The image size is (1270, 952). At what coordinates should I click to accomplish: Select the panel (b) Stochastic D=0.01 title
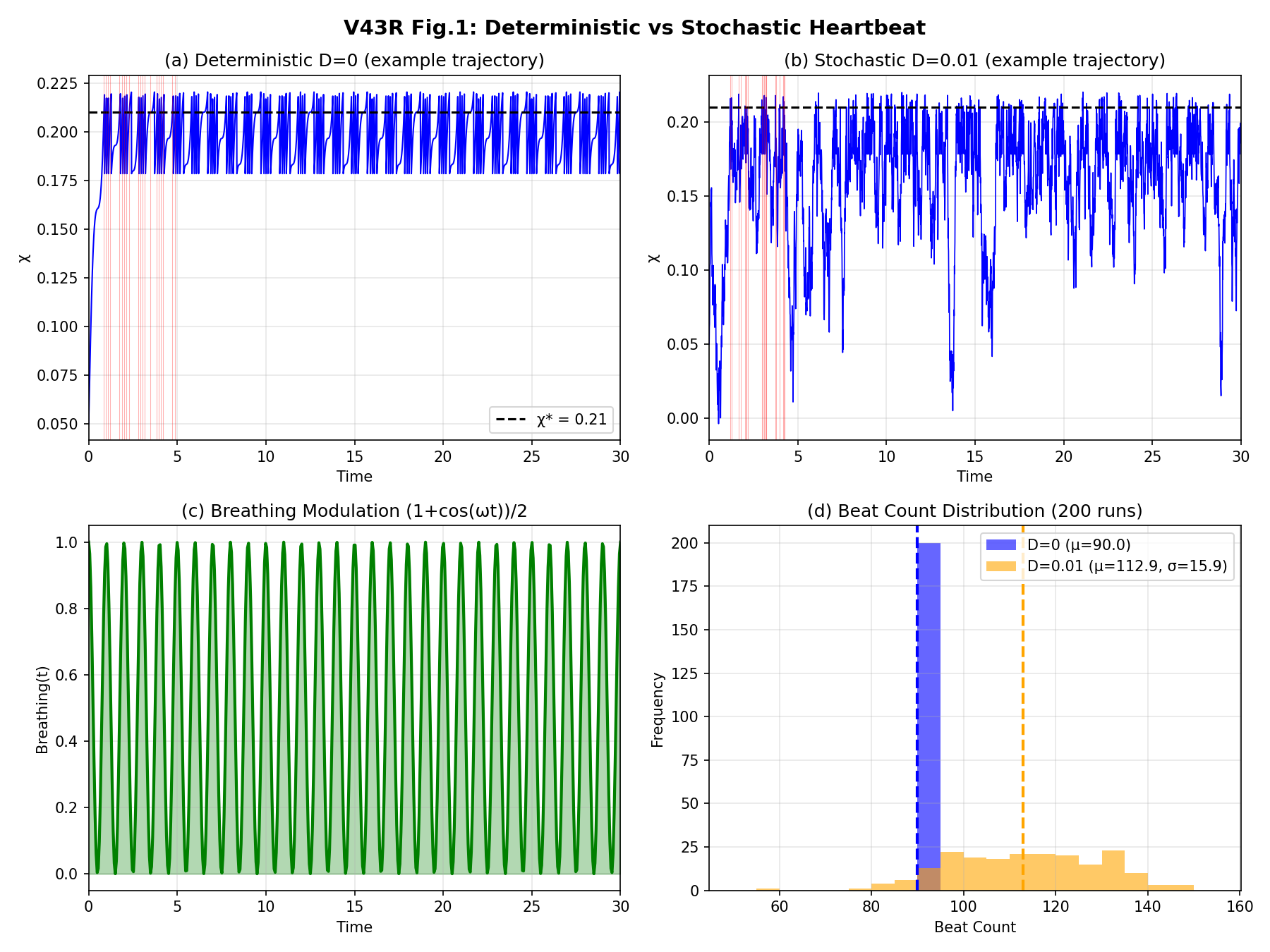point(974,61)
